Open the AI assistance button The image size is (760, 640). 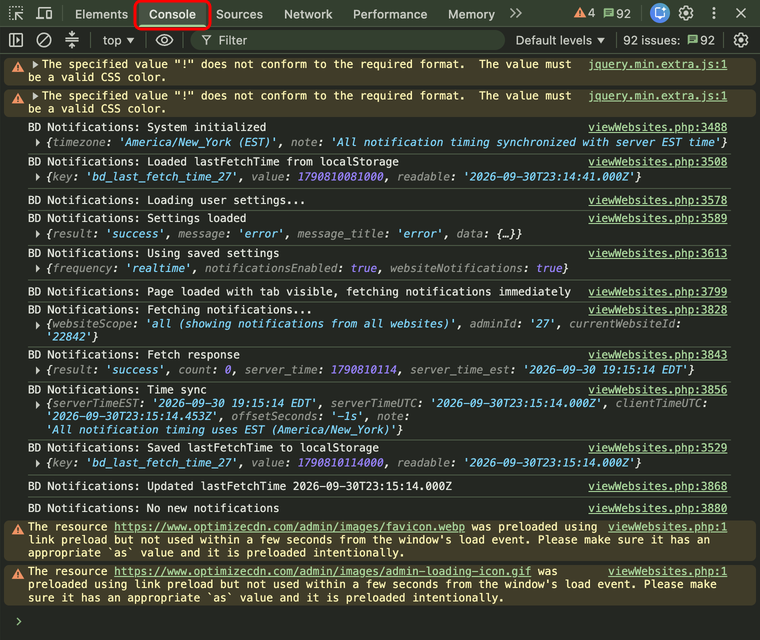[x=660, y=14]
